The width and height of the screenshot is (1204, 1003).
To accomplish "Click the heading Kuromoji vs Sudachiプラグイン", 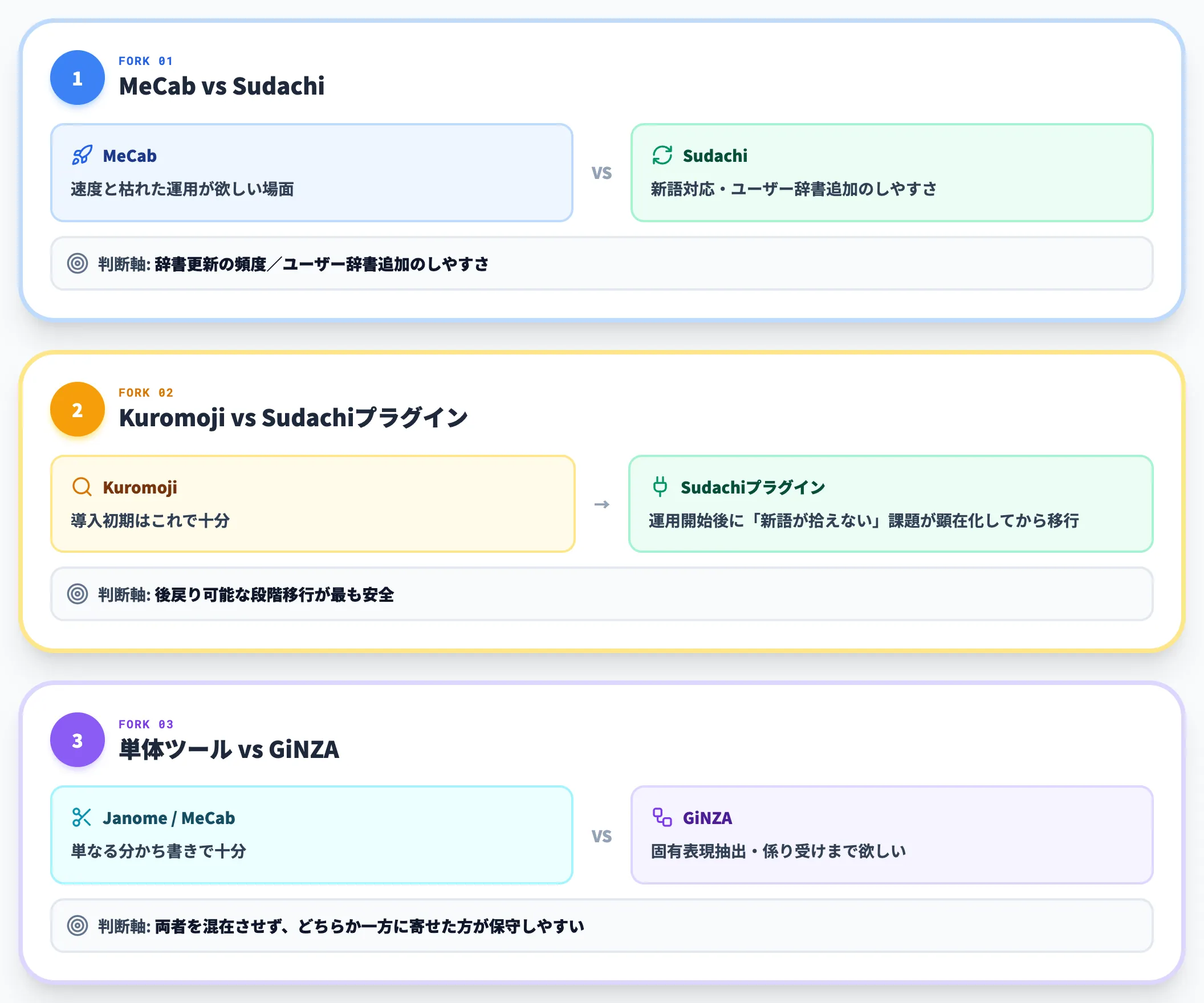I will (x=293, y=418).
